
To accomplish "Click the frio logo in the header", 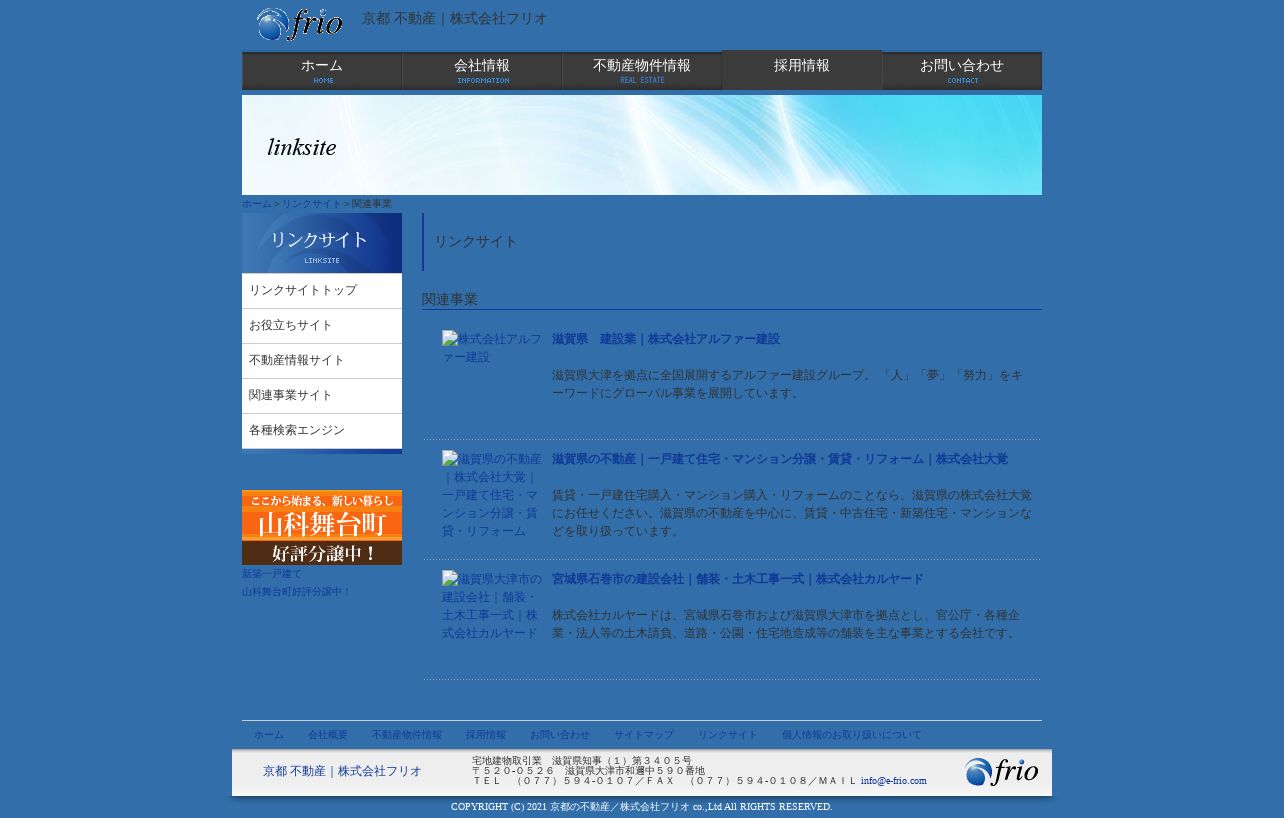I will (300, 24).
